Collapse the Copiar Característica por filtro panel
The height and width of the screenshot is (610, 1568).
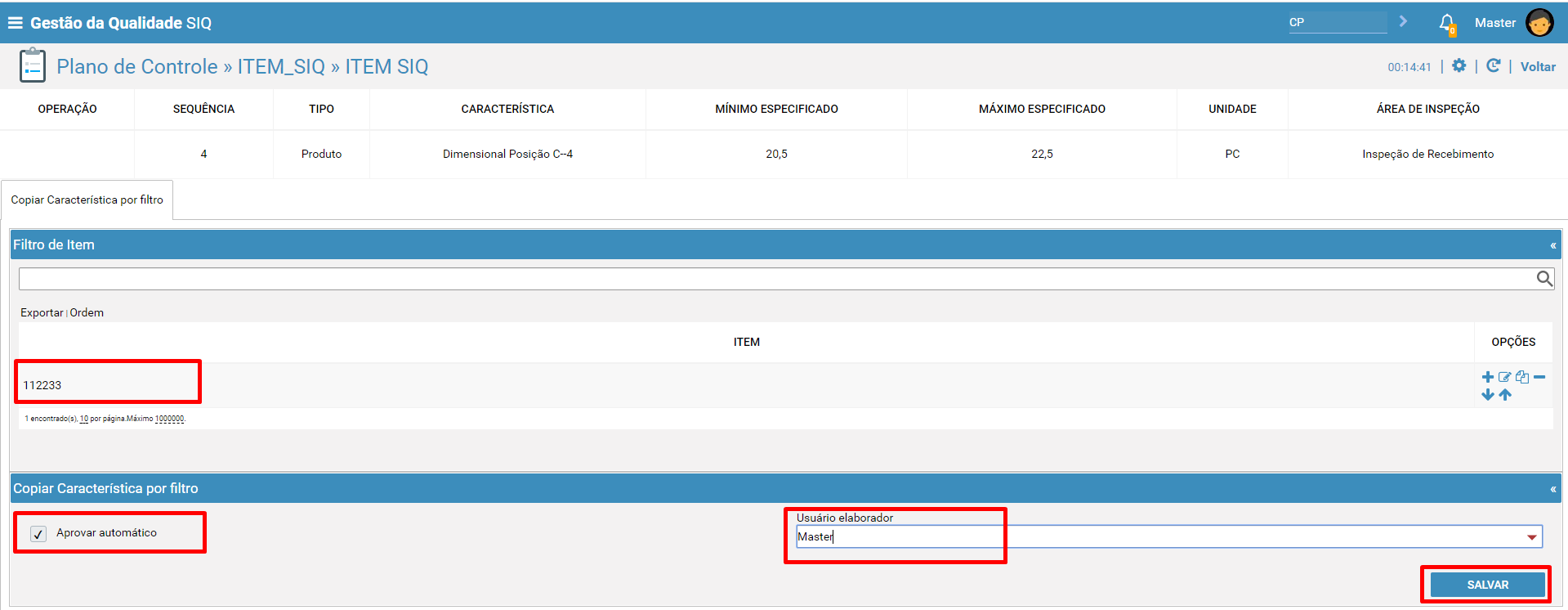tap(1552, 489)
